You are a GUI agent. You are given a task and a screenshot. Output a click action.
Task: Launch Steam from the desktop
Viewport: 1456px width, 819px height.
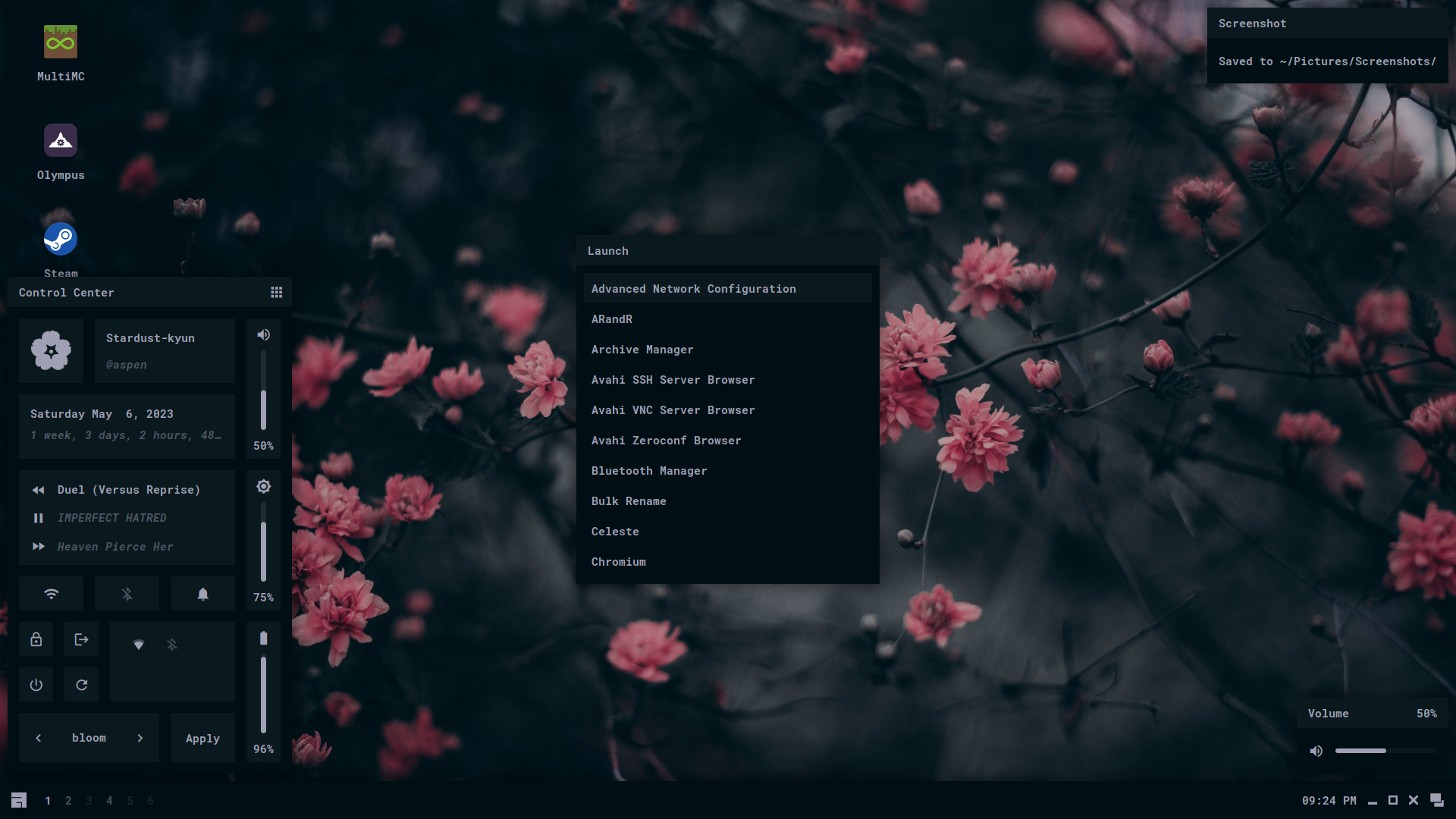coord(60,240)
